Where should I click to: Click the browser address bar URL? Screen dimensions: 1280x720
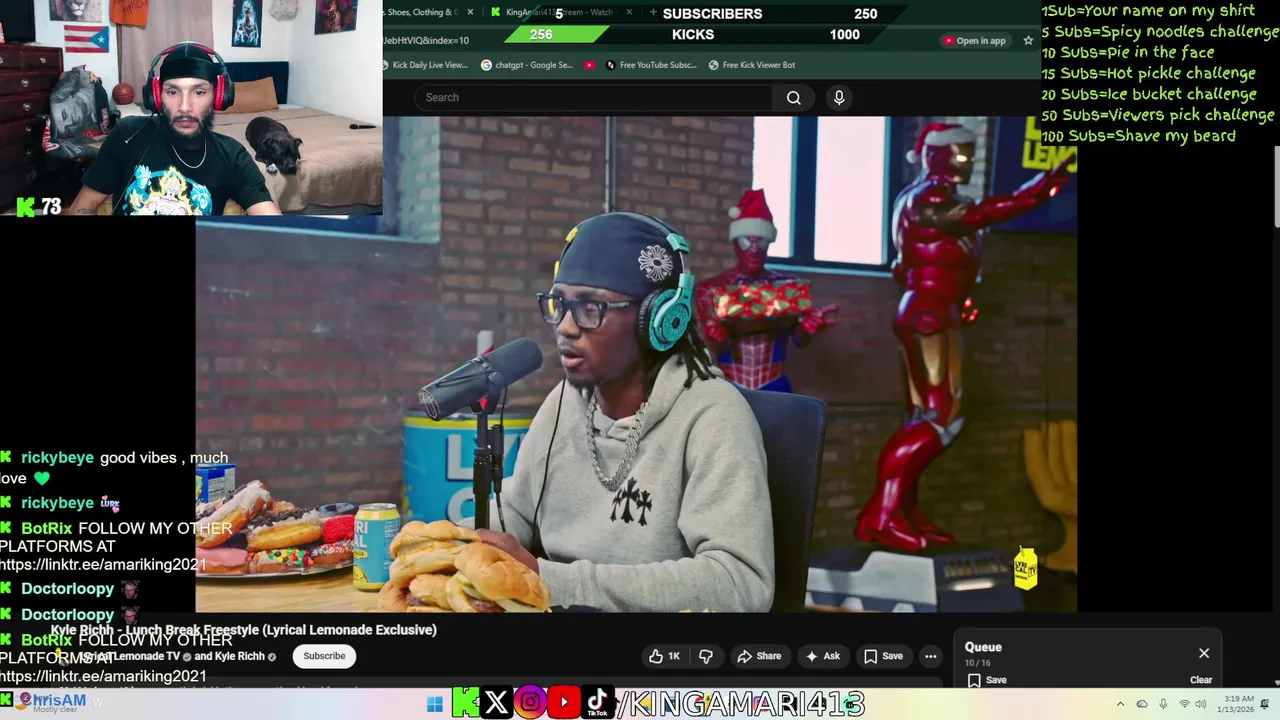[x=426, y=41]
